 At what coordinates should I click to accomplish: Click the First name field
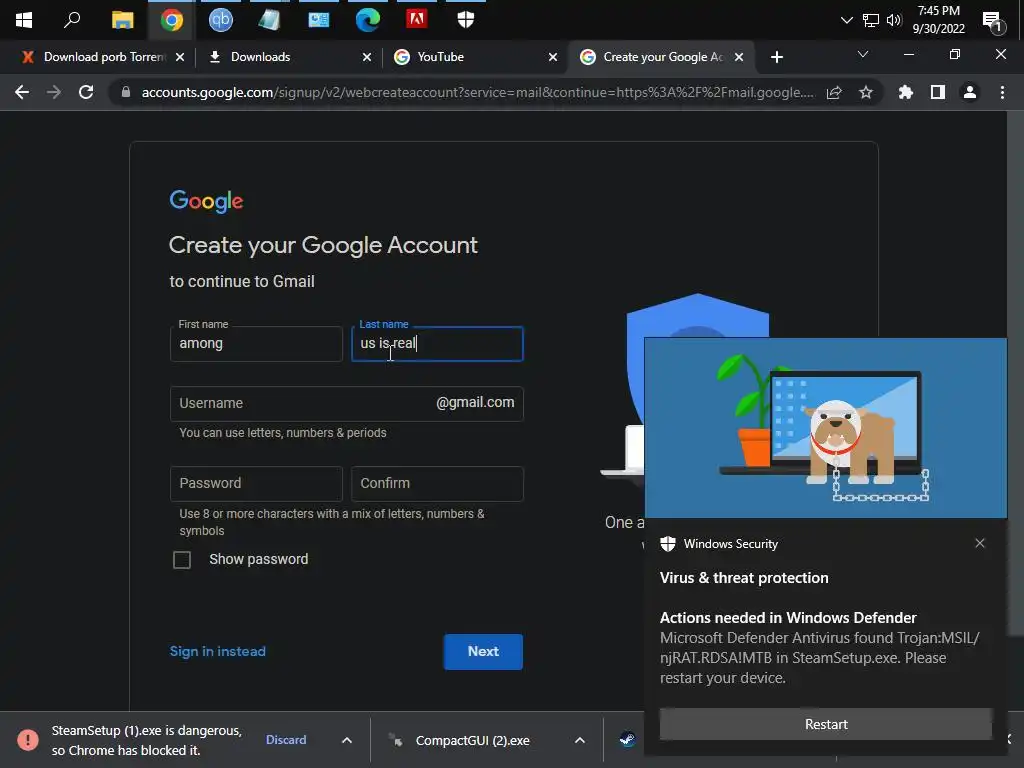tap(256, 344)
